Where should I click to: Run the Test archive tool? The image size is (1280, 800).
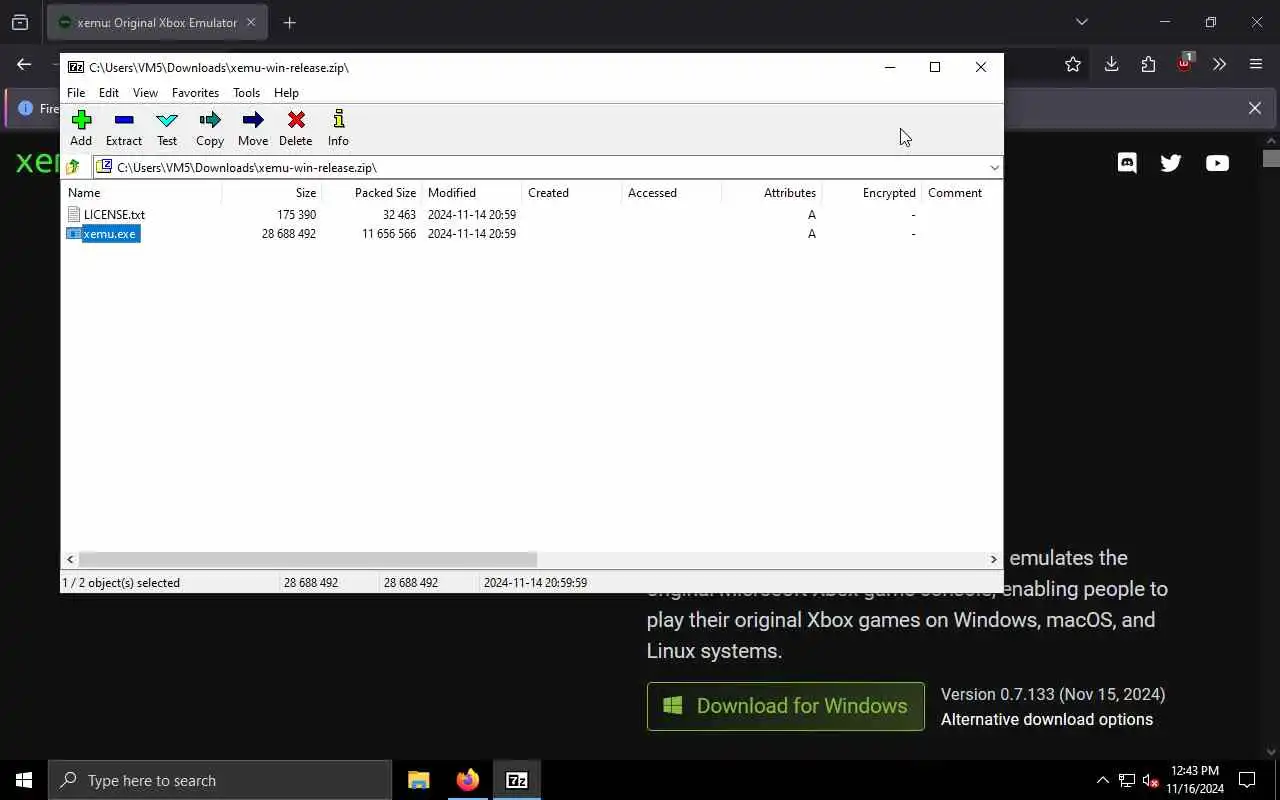click(x=167, y=128)
